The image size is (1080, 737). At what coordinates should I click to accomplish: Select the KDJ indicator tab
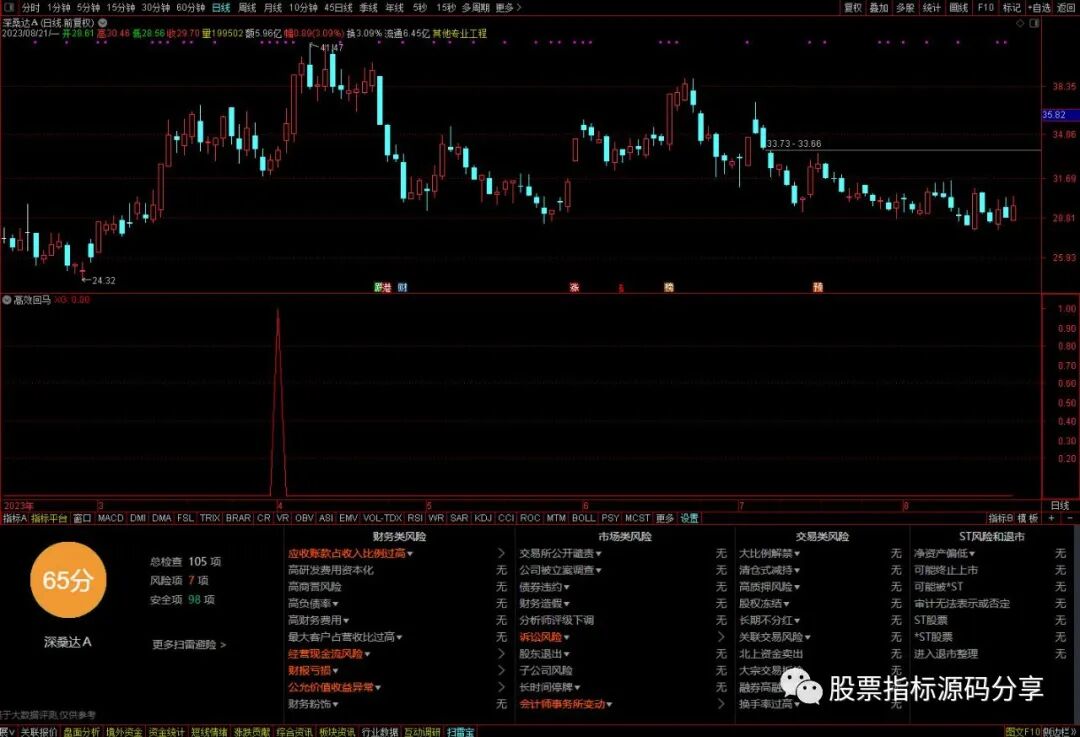[x=483, y=518]
